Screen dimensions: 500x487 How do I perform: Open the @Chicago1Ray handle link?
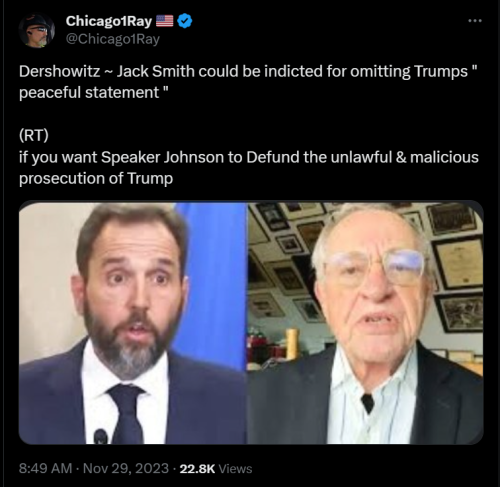pos(113,39)
